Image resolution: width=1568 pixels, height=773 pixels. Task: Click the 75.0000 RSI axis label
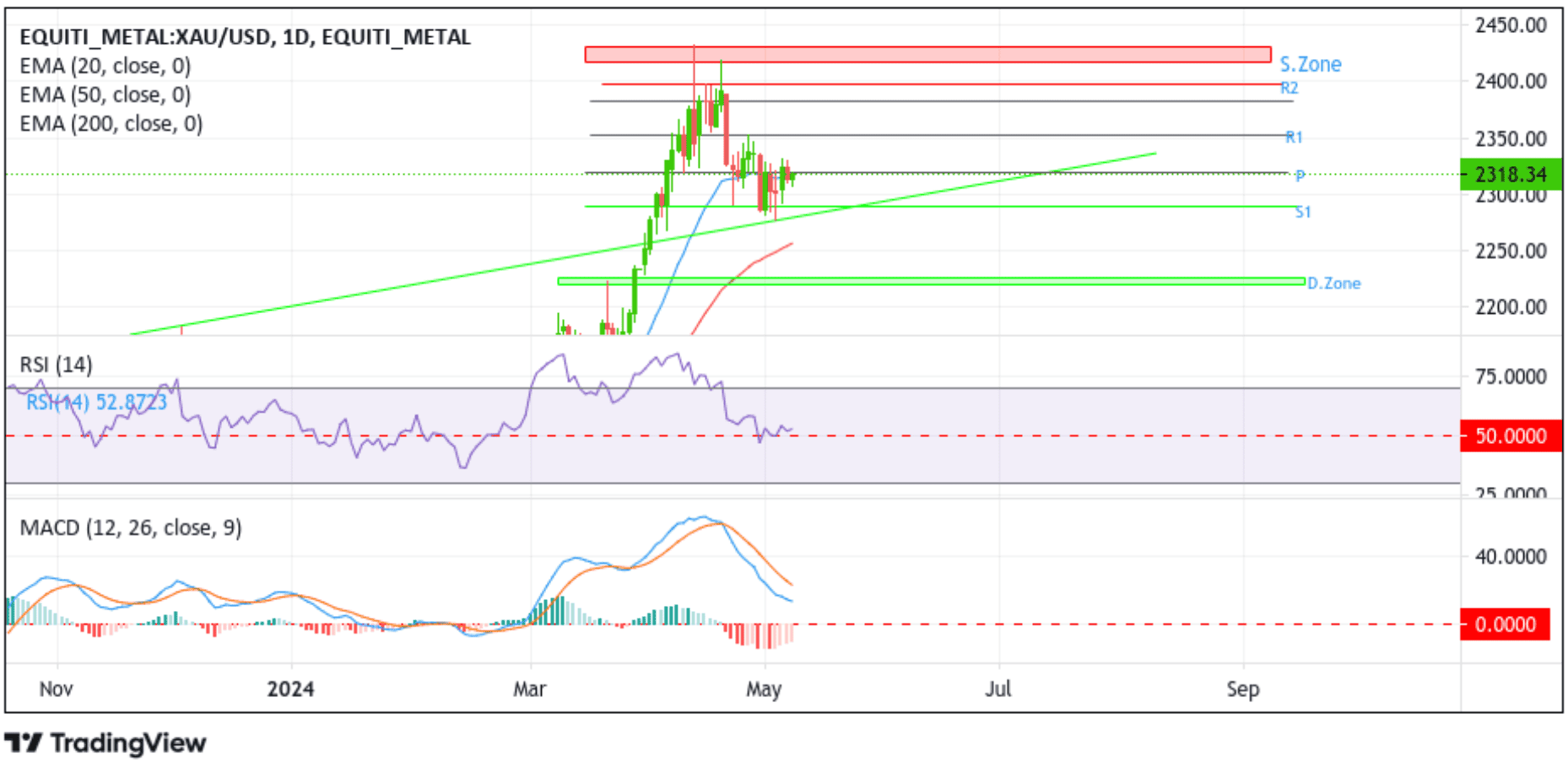pyautogui.click(x=1511, y=376)
